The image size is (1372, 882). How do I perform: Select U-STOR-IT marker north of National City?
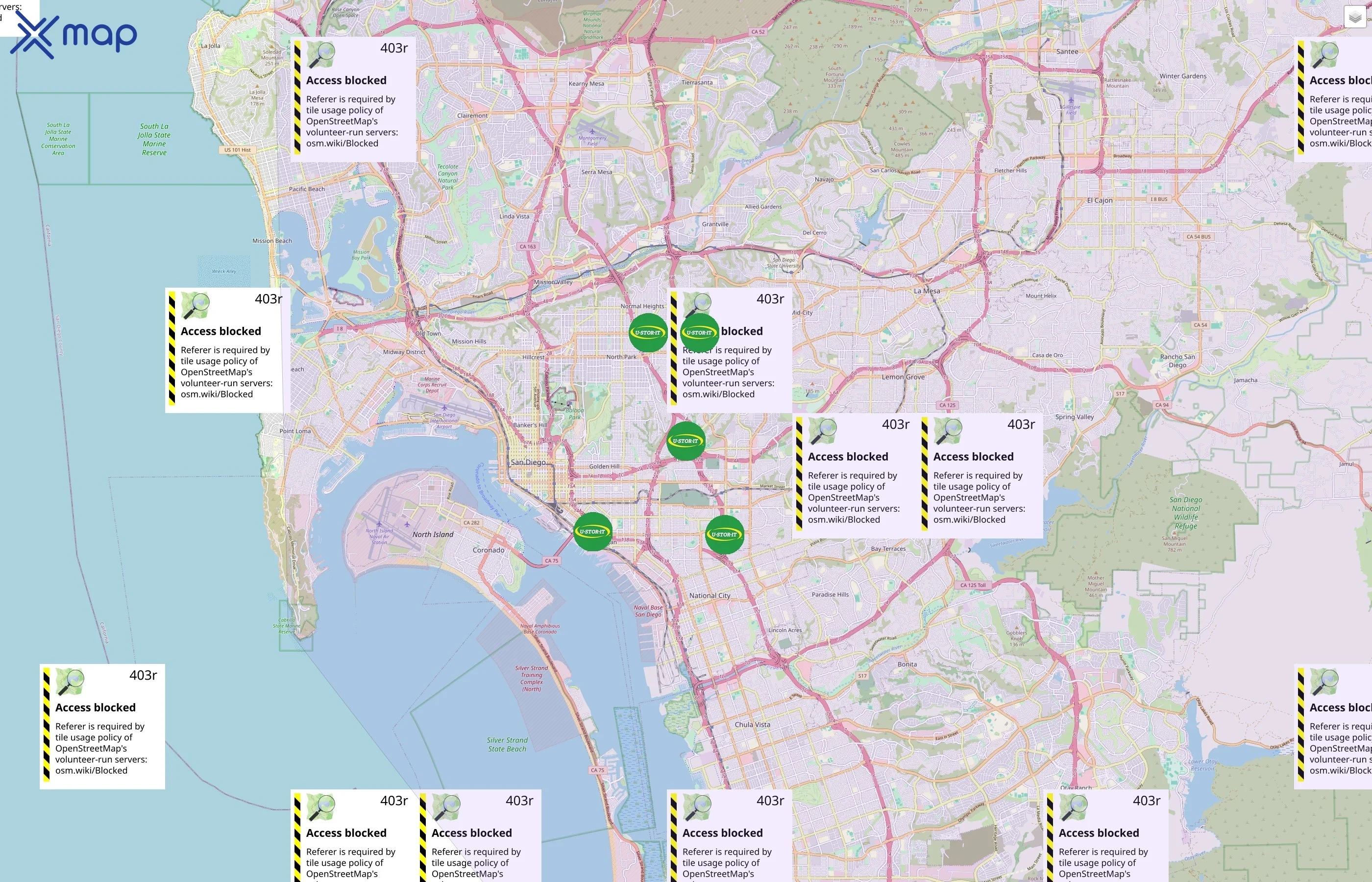pyautogui.click(x=724, y=535)
